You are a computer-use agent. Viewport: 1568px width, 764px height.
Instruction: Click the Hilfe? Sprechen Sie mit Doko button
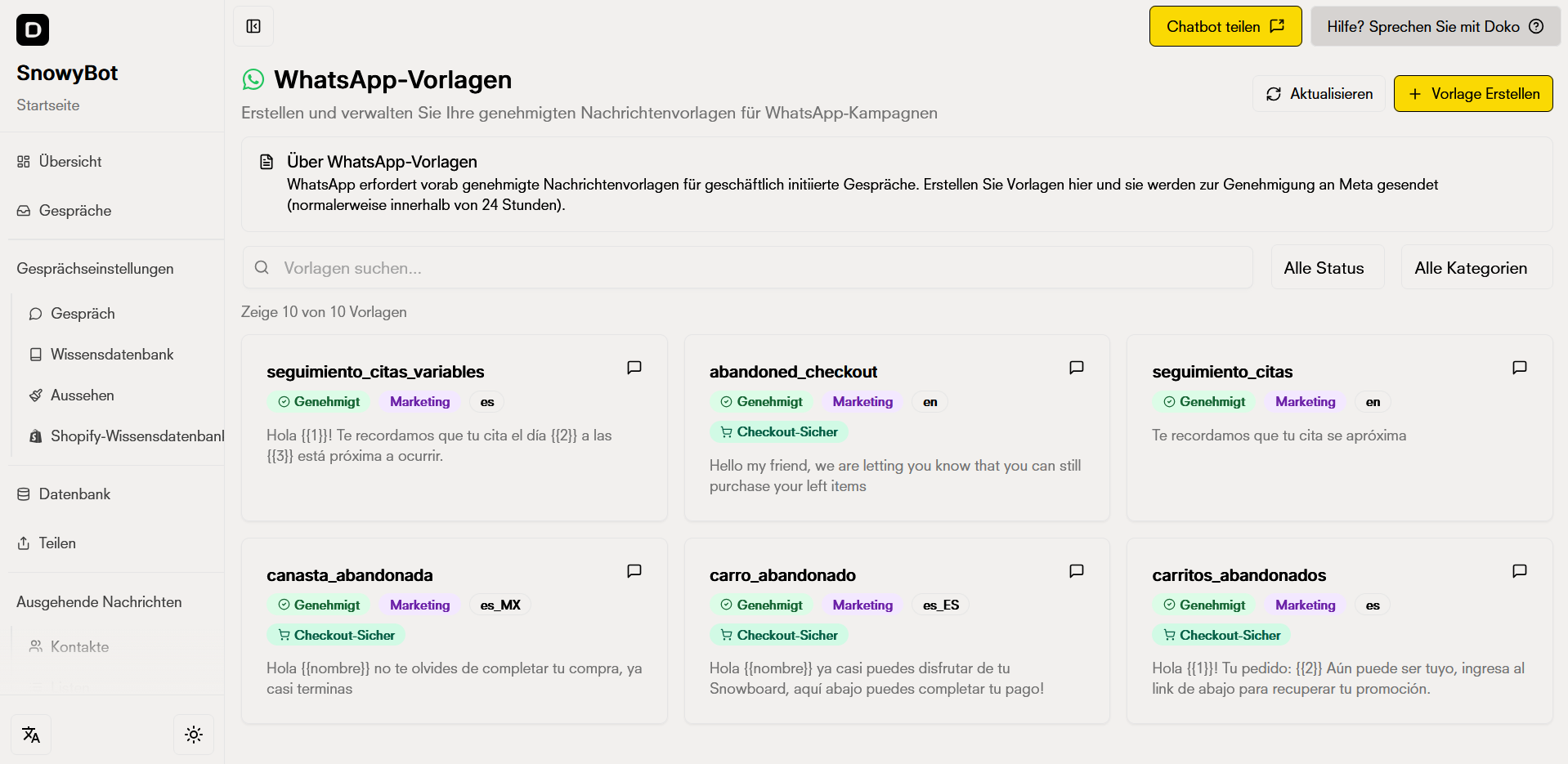pyautogui.click(x=1435, y=27)
